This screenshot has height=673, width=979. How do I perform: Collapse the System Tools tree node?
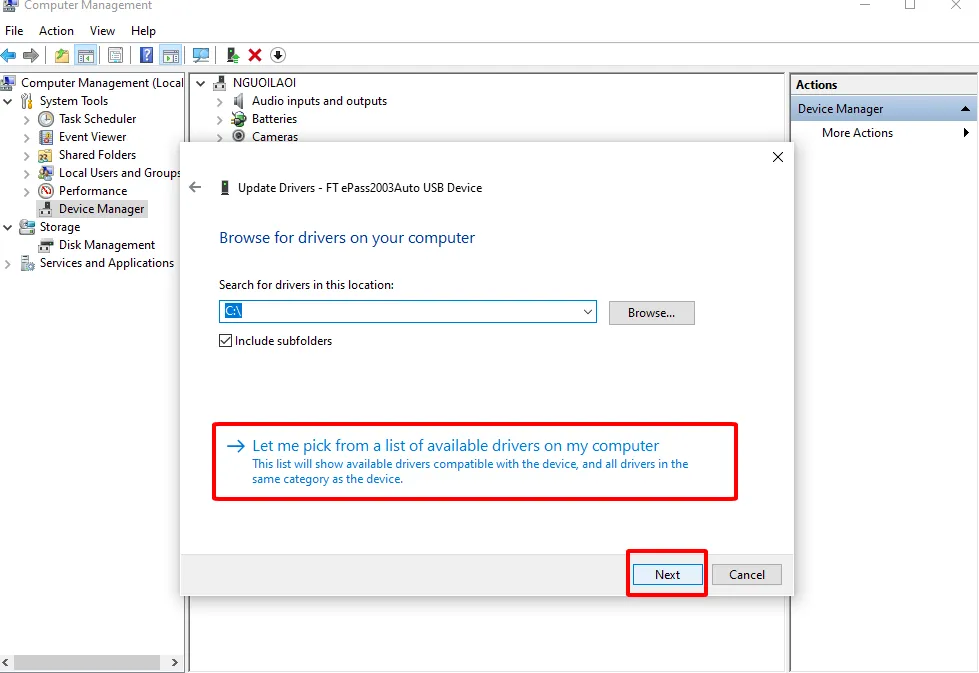click(x=7, y=101)
